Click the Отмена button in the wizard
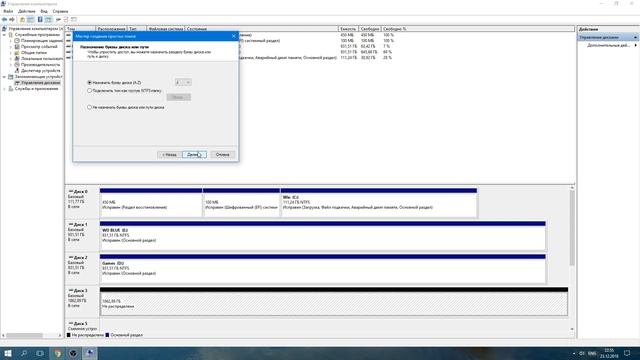 222,155
